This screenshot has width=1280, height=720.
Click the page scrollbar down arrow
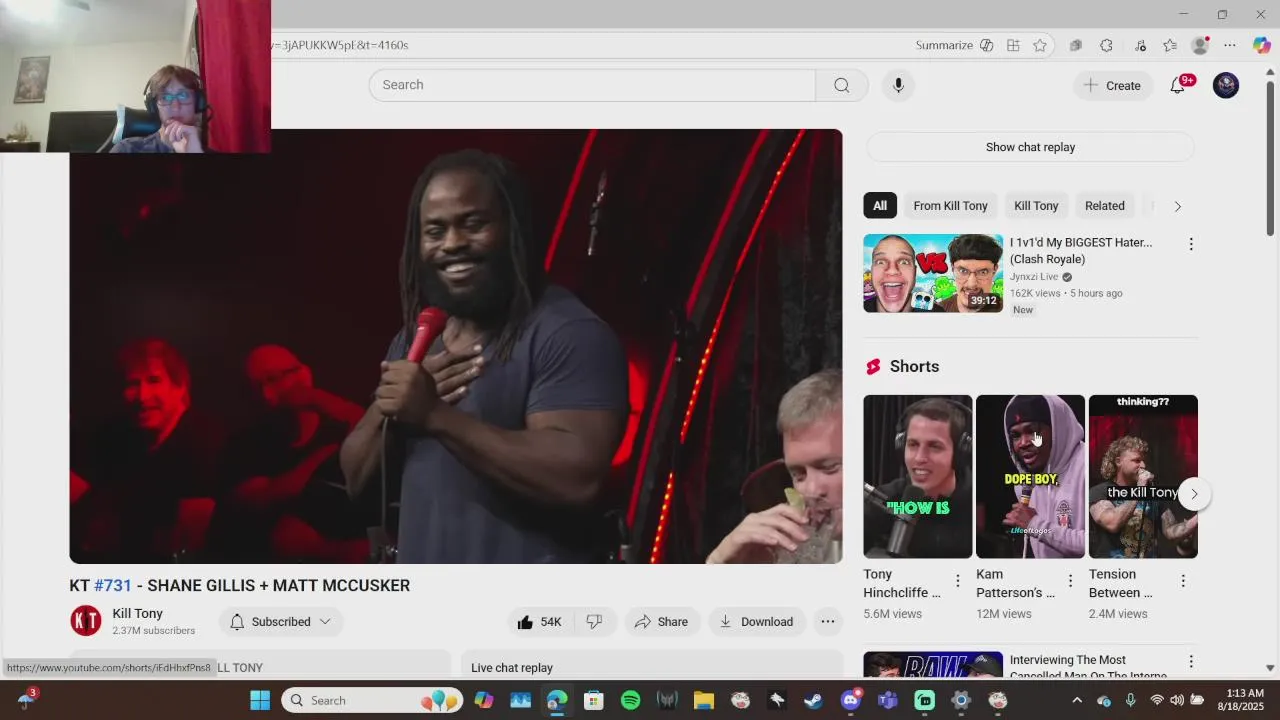pyautogui.click(x=1271, y=668)
